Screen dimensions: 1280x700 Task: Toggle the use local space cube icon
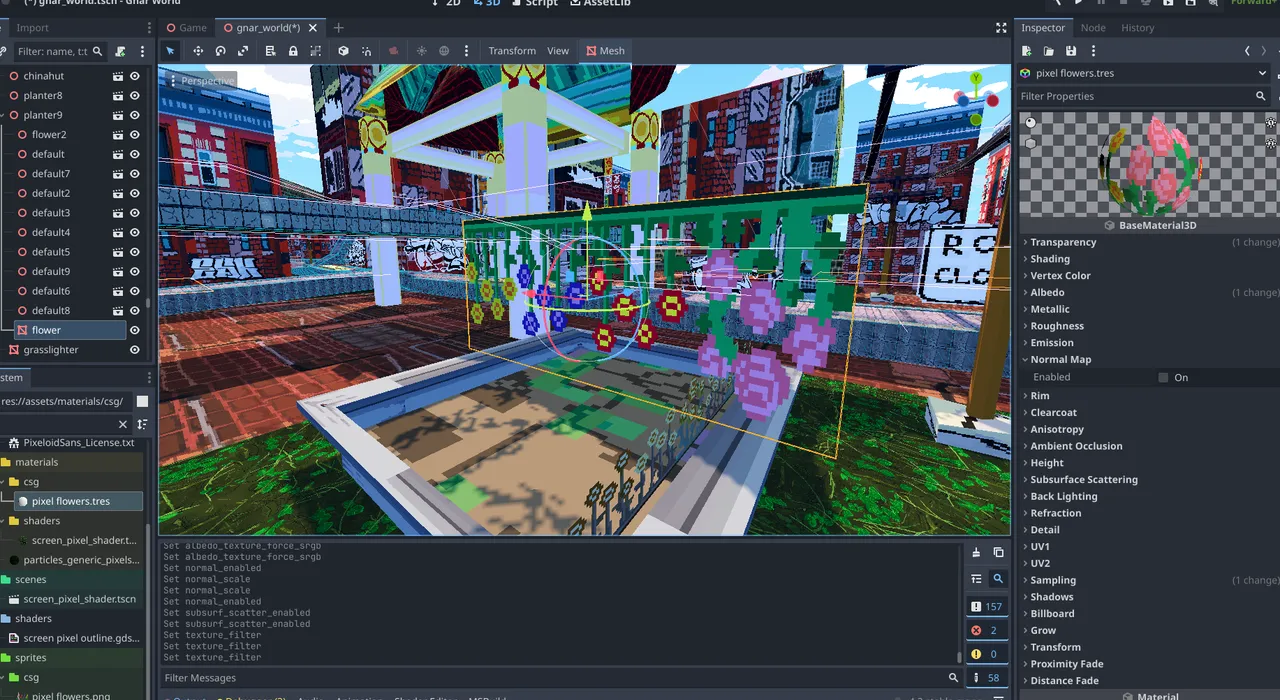[x=343, y=51]
